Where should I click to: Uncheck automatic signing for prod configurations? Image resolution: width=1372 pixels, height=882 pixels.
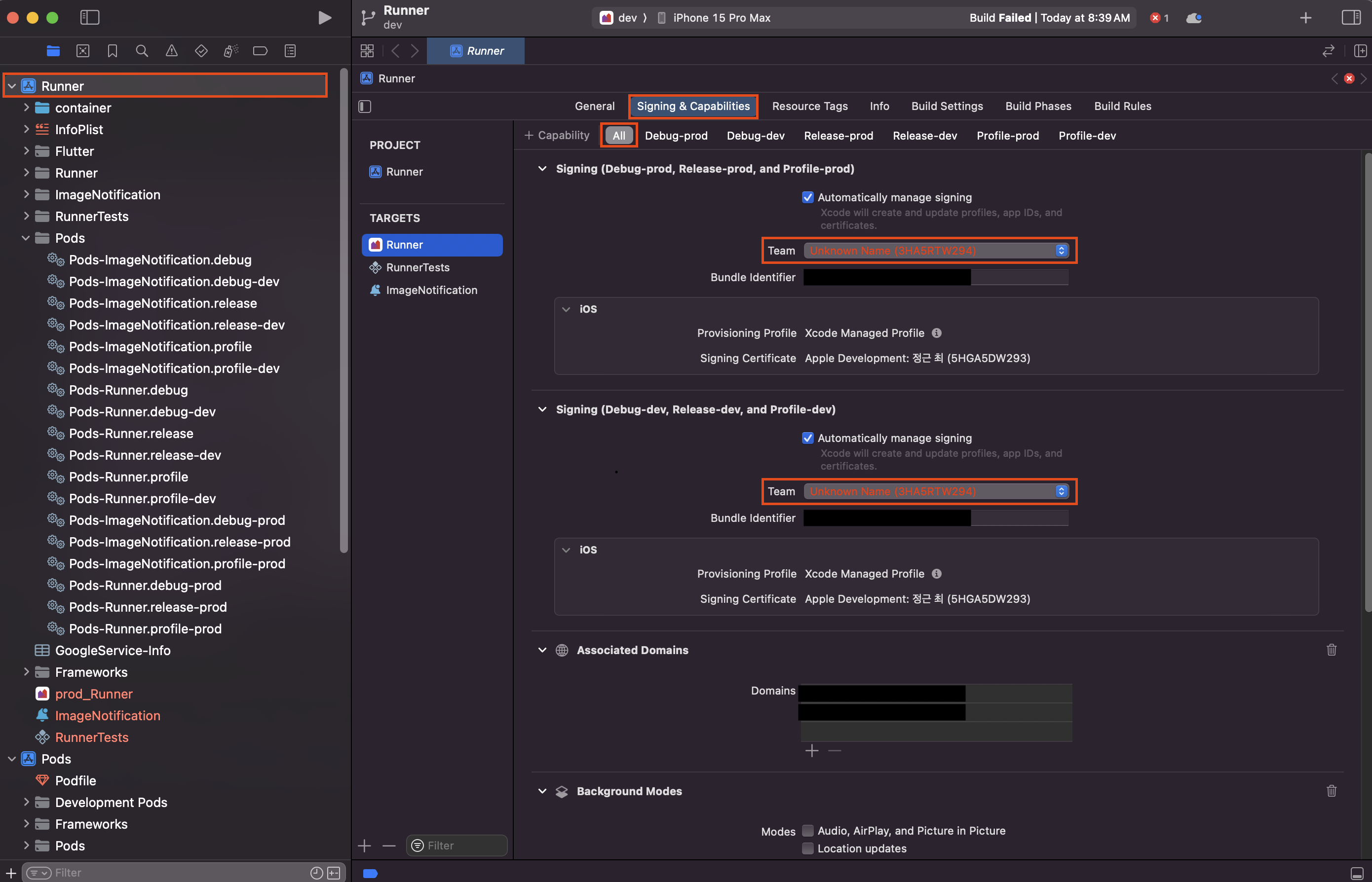[x=808, y=197]
